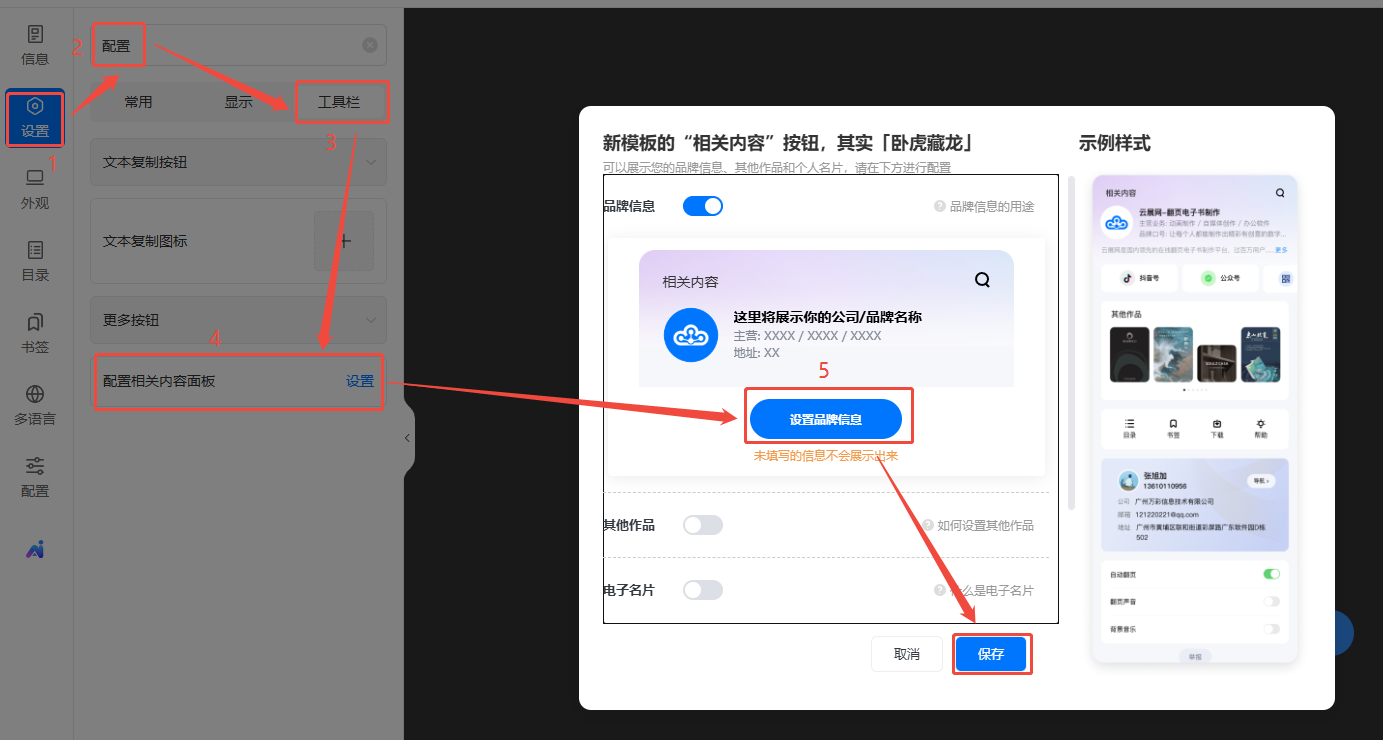
Task: Open the 信息 sidebar icon
Action: (35, 45)
